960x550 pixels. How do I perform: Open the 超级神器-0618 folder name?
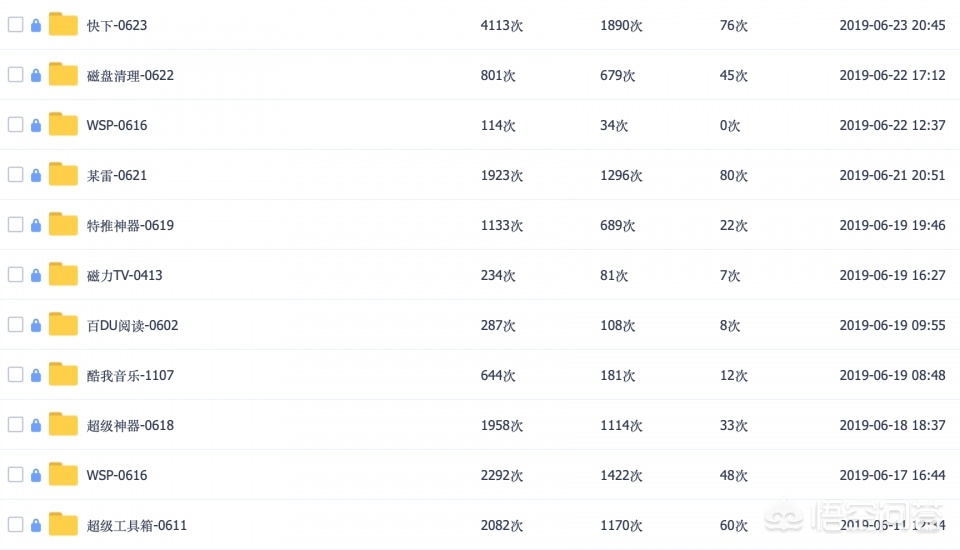[x=130, y=425]
